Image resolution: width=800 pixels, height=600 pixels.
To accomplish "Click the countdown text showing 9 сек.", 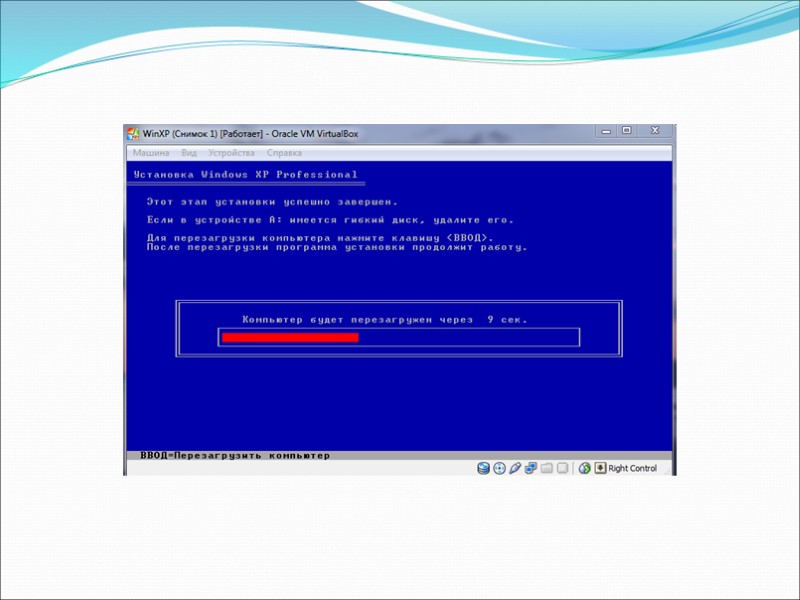I will coord(385,320).
